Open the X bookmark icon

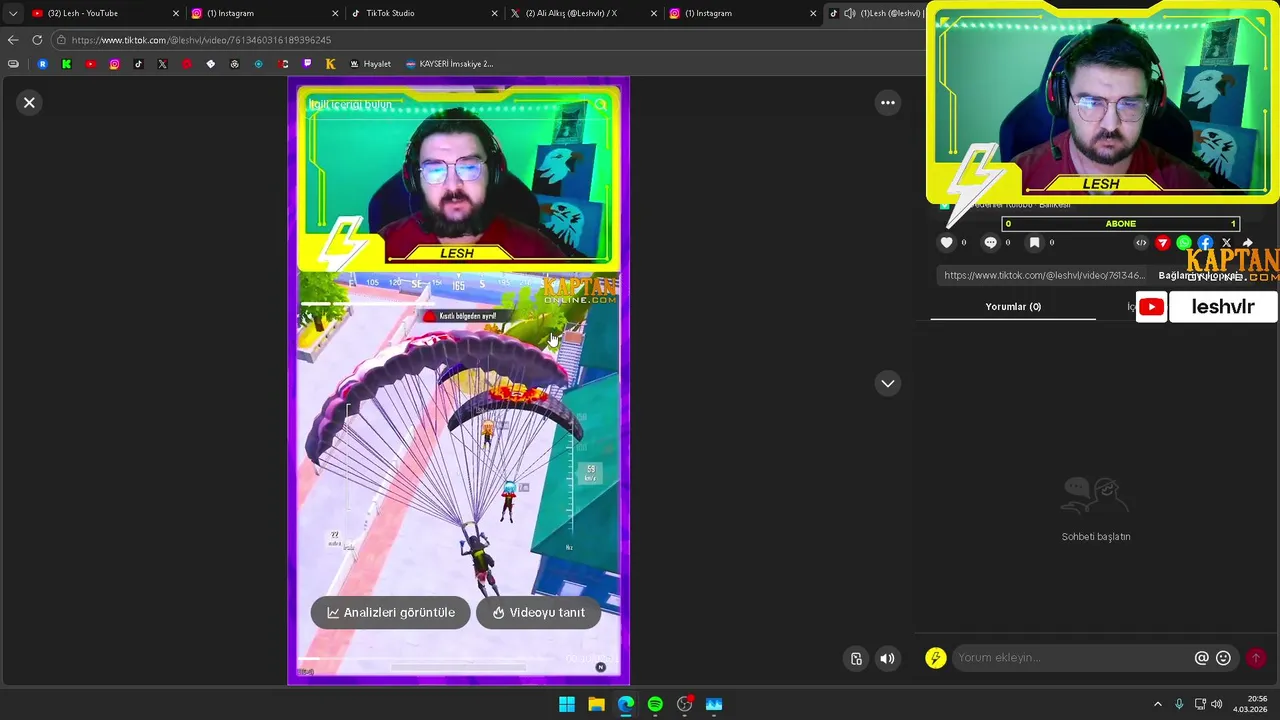pyautogui.click(x=162, y=64)
